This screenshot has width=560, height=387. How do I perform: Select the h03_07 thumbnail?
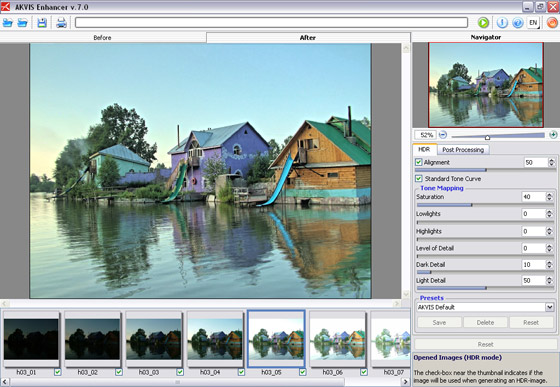click(390, 339)
